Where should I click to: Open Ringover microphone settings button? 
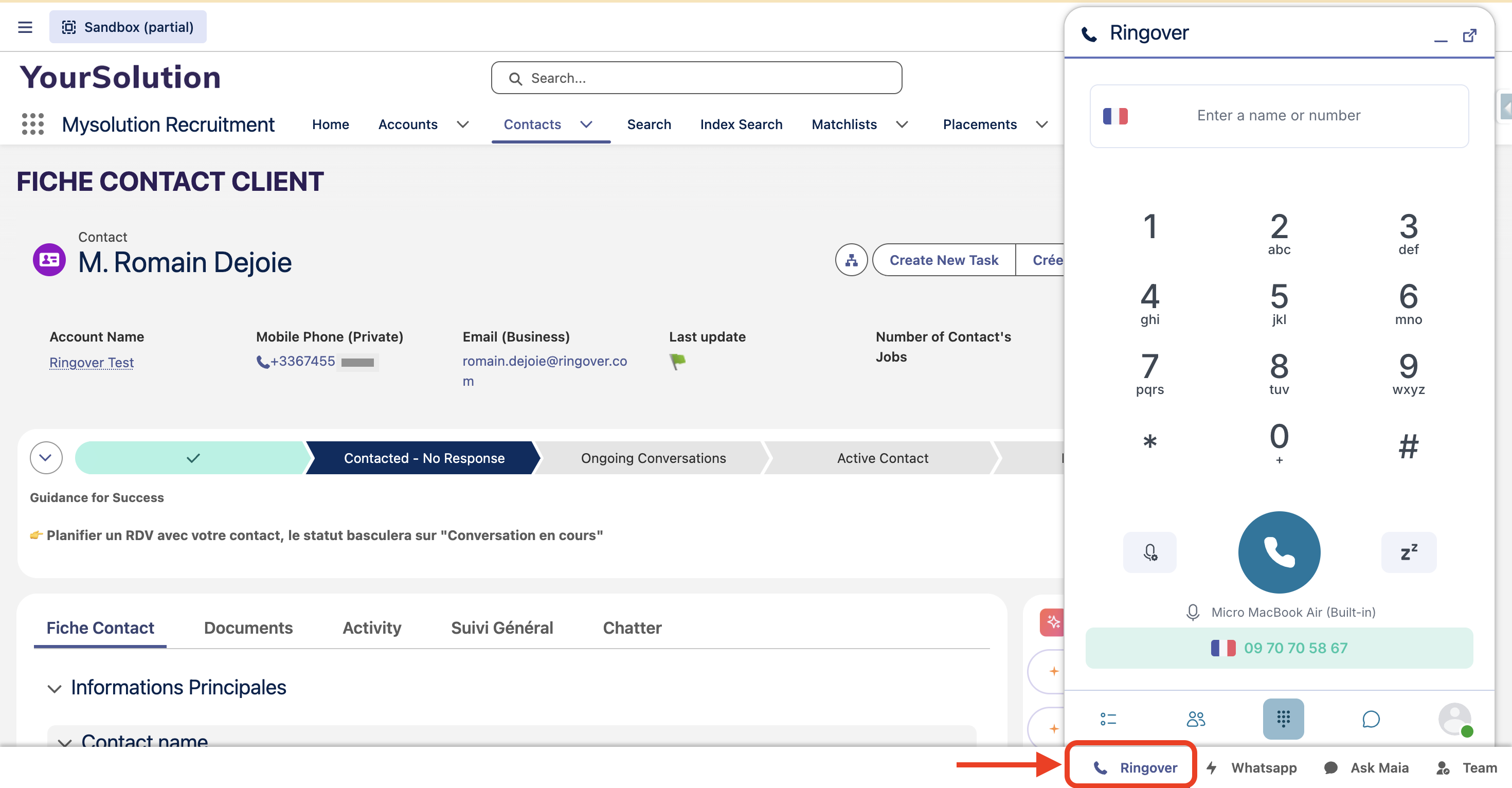(x=1150, y=552)
